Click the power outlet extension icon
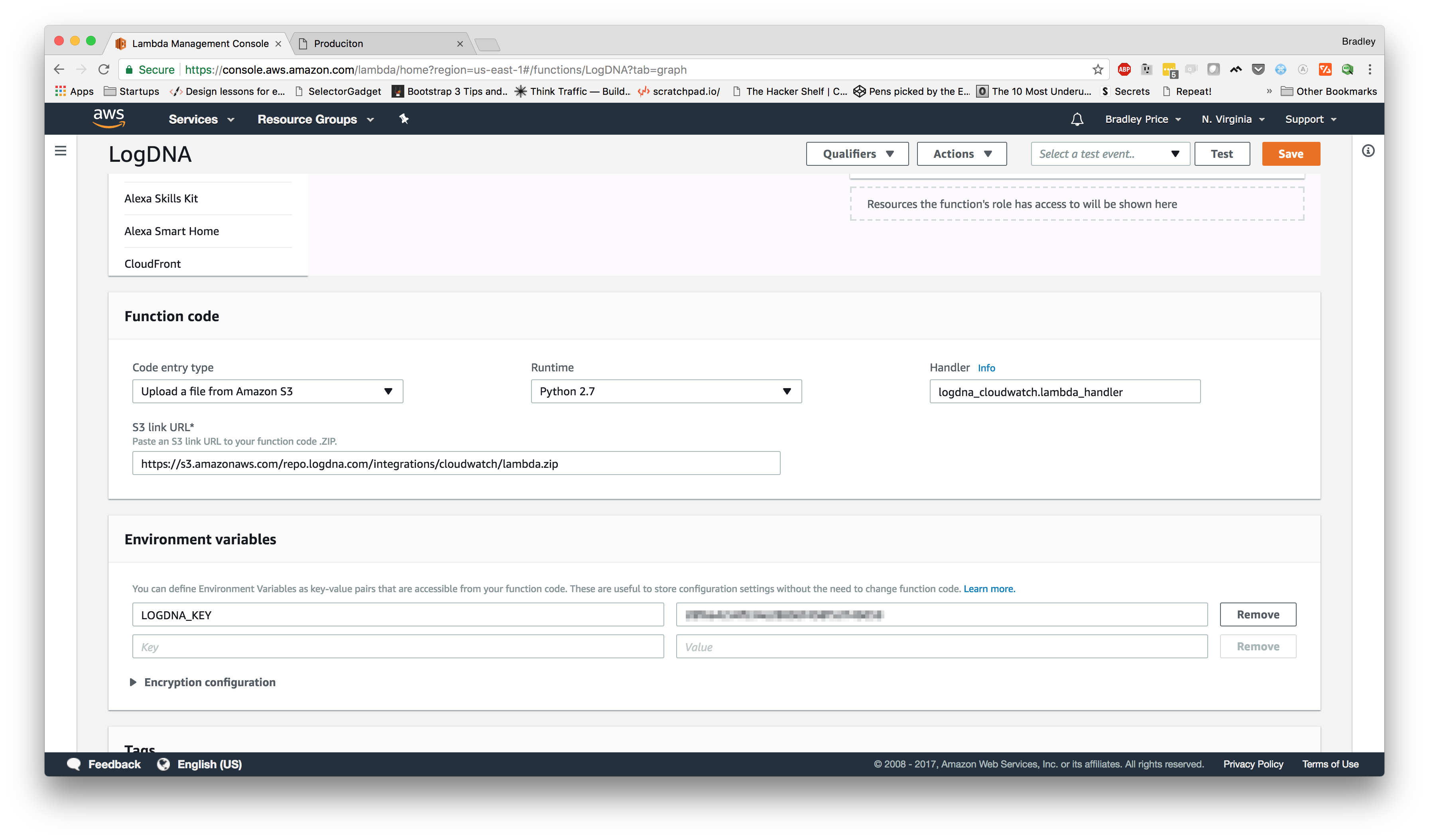The height and width of the screenshot is (840, 1429). [x=1147, y=70]
